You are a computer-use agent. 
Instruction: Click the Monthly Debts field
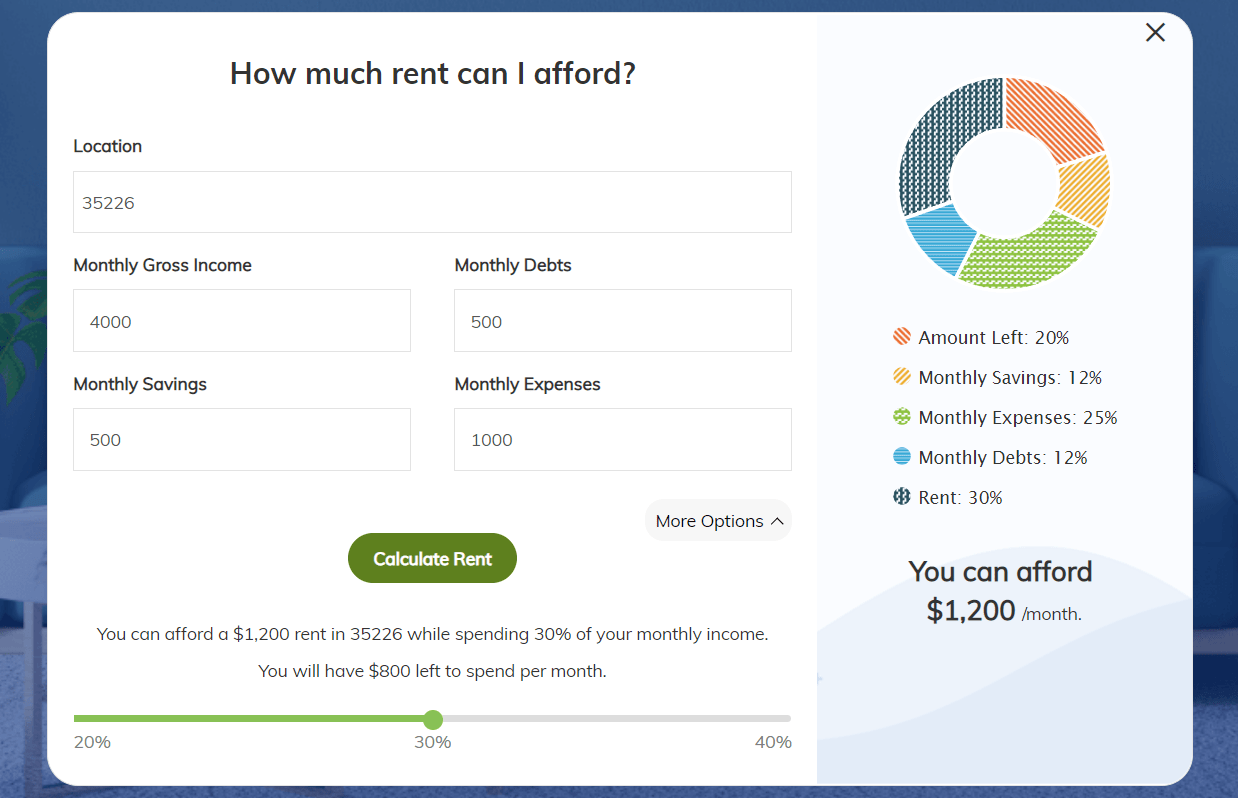(x=622, y=320)
